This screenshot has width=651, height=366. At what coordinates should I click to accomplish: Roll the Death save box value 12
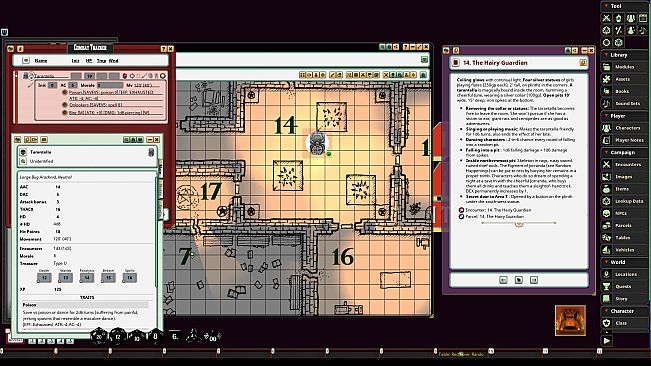(44, 278)
